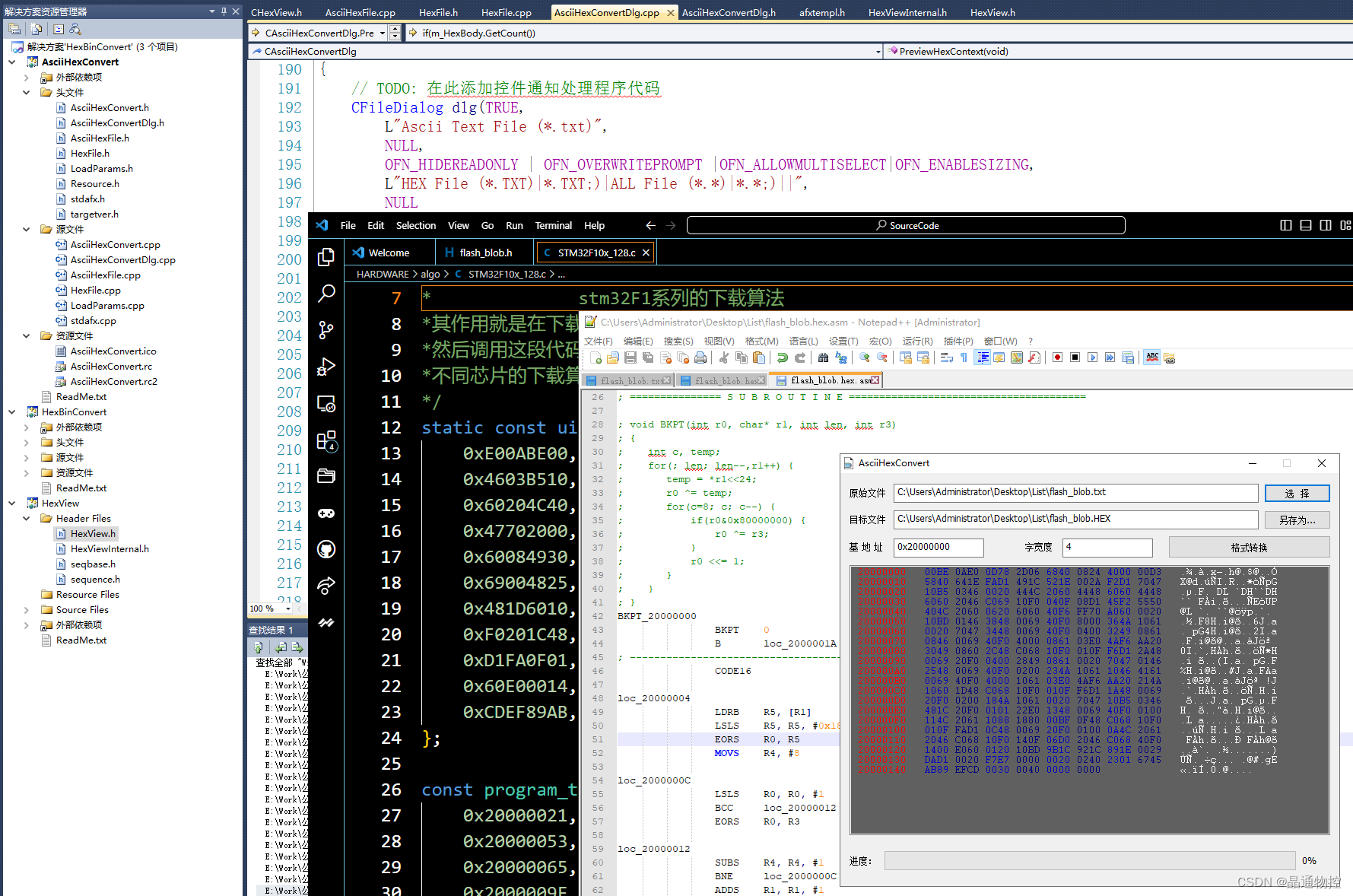Click Solution Explorer properties icon
This screenshot has height=896, width=1353.
tap(14, 29)
